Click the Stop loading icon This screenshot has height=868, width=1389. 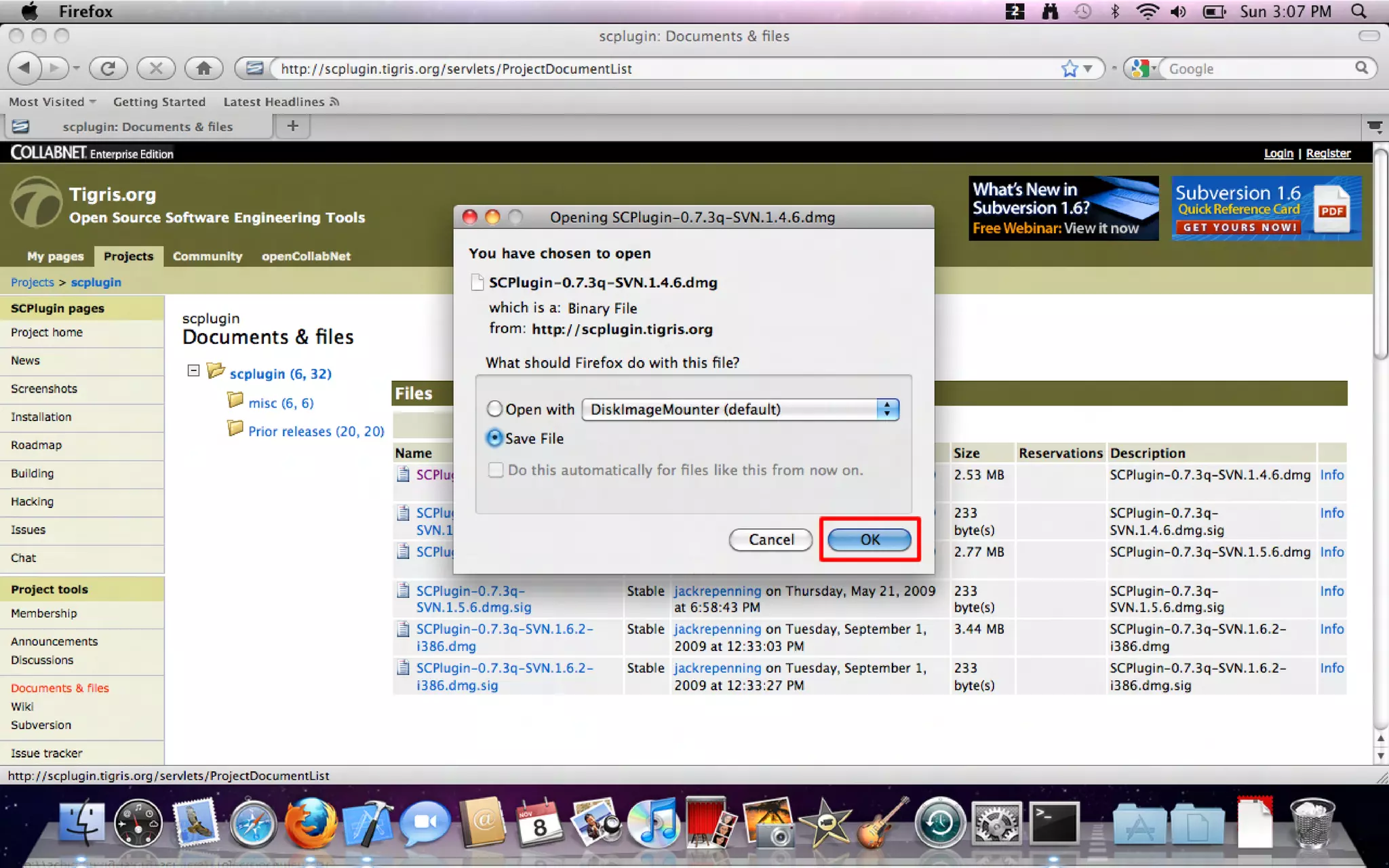[156, 68]
